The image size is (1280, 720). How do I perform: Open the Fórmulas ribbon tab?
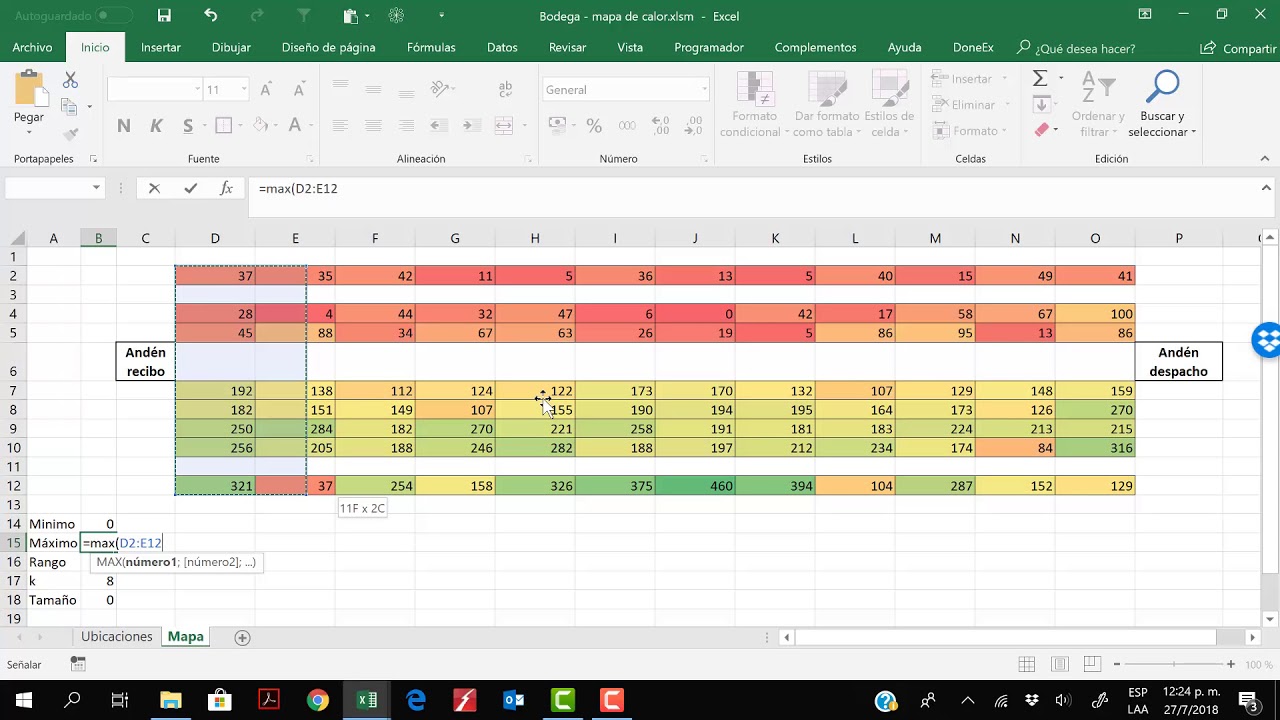(x=431, y=47)
